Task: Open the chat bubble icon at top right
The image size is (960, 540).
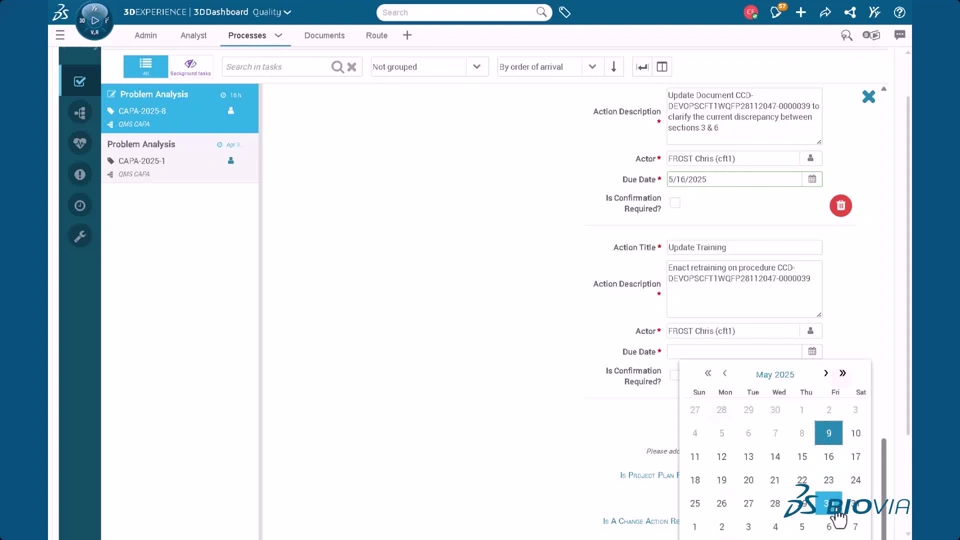Action: (899, 35)
